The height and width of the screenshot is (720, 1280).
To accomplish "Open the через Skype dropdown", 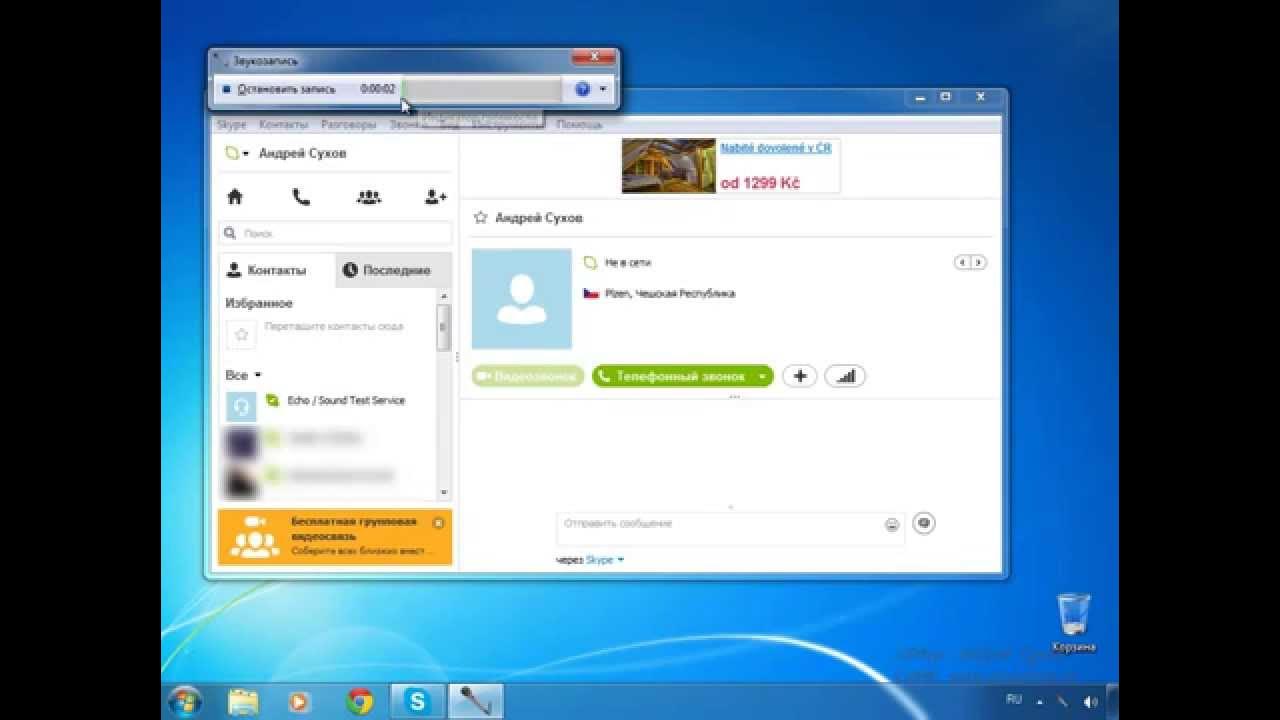I will 604,560.
